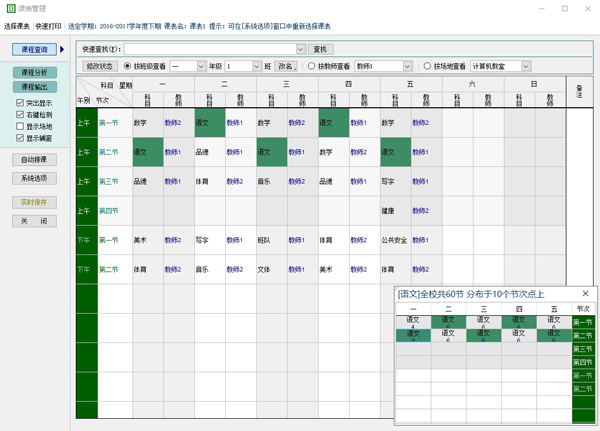600x431 pixels.
Task: Click 品德 cell on Monday third period
Action: [148, 181]
